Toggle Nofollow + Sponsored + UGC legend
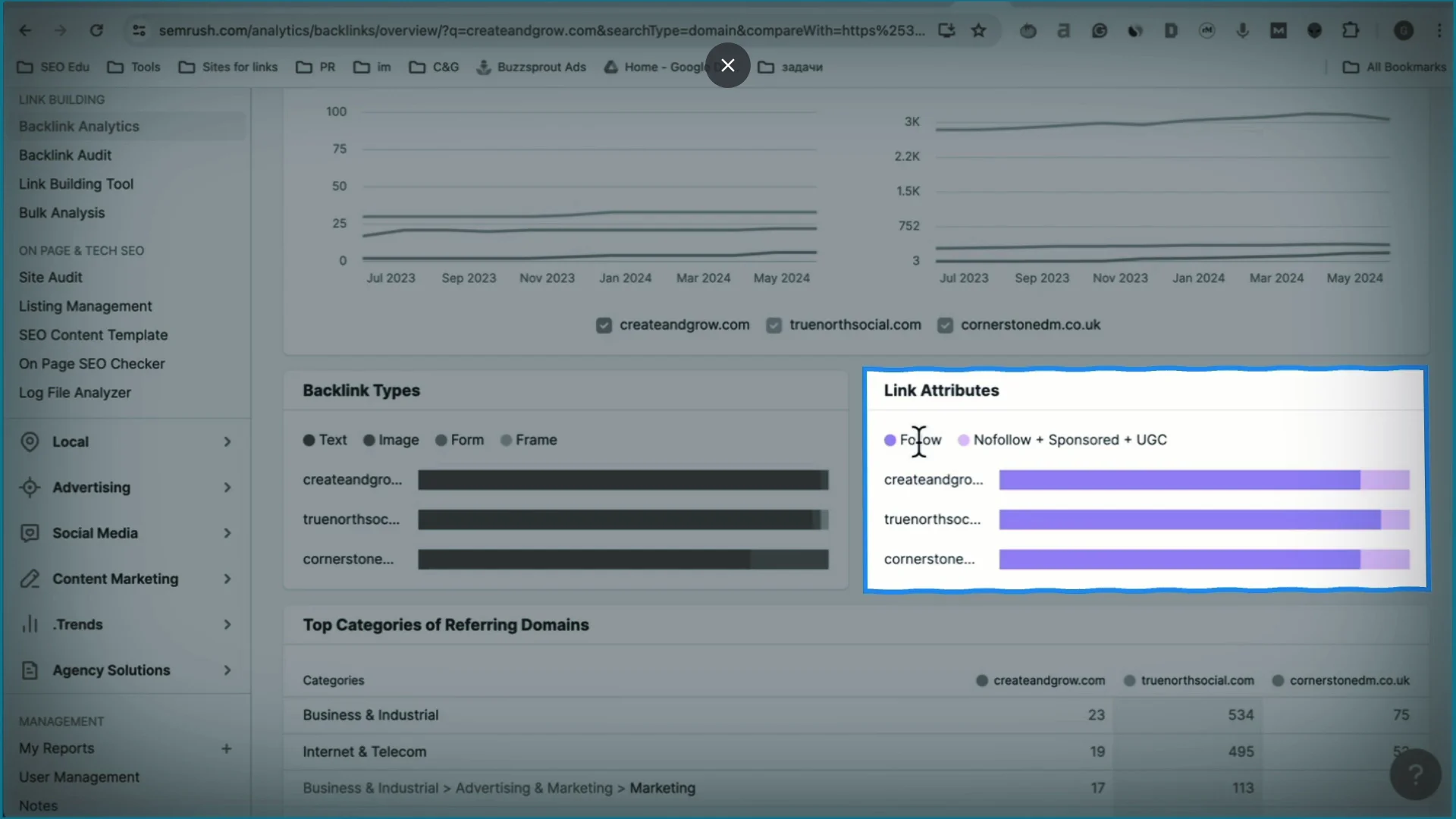The height and width of the screenshot is (819, 1456). pos(1062,440)
